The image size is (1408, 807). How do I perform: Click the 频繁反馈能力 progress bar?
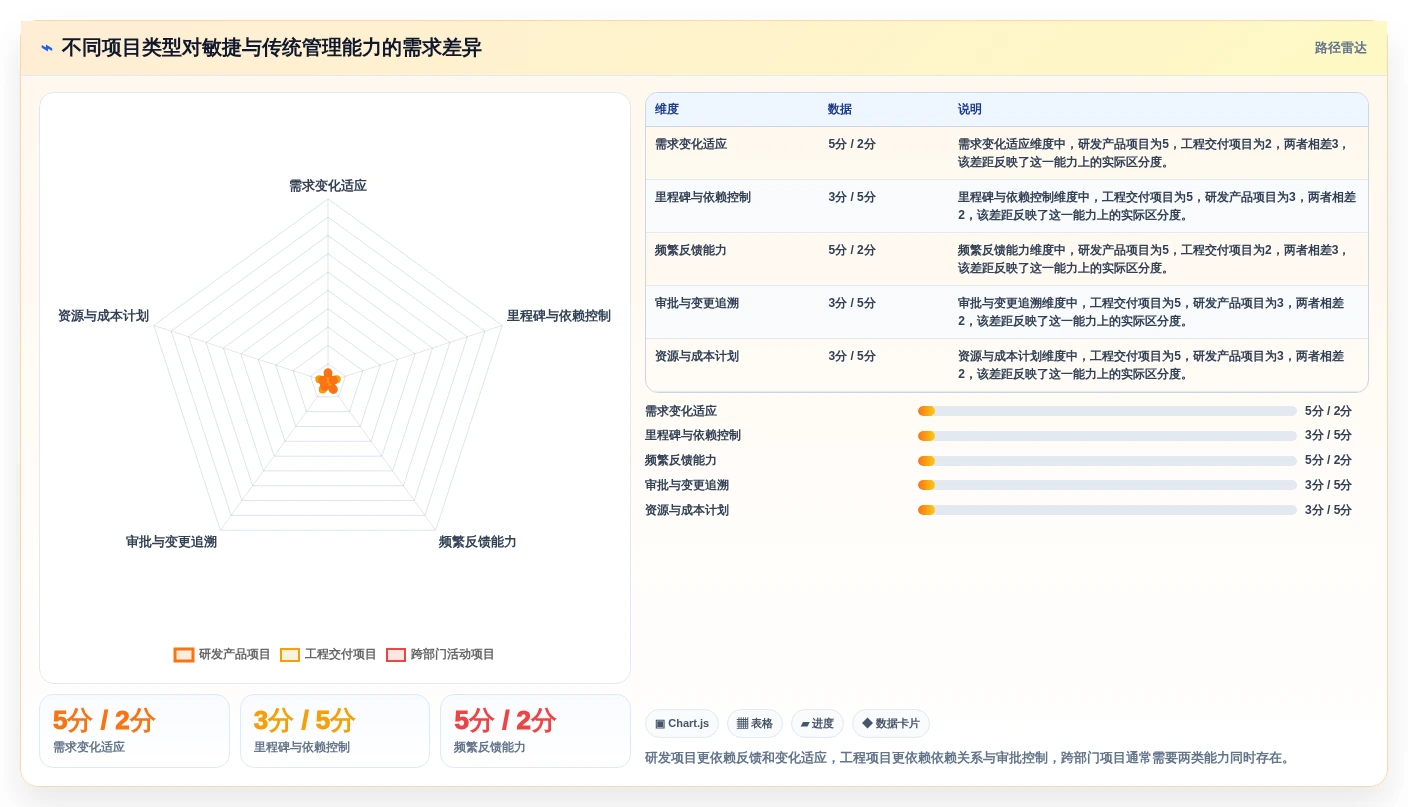tap(1107, 461)
